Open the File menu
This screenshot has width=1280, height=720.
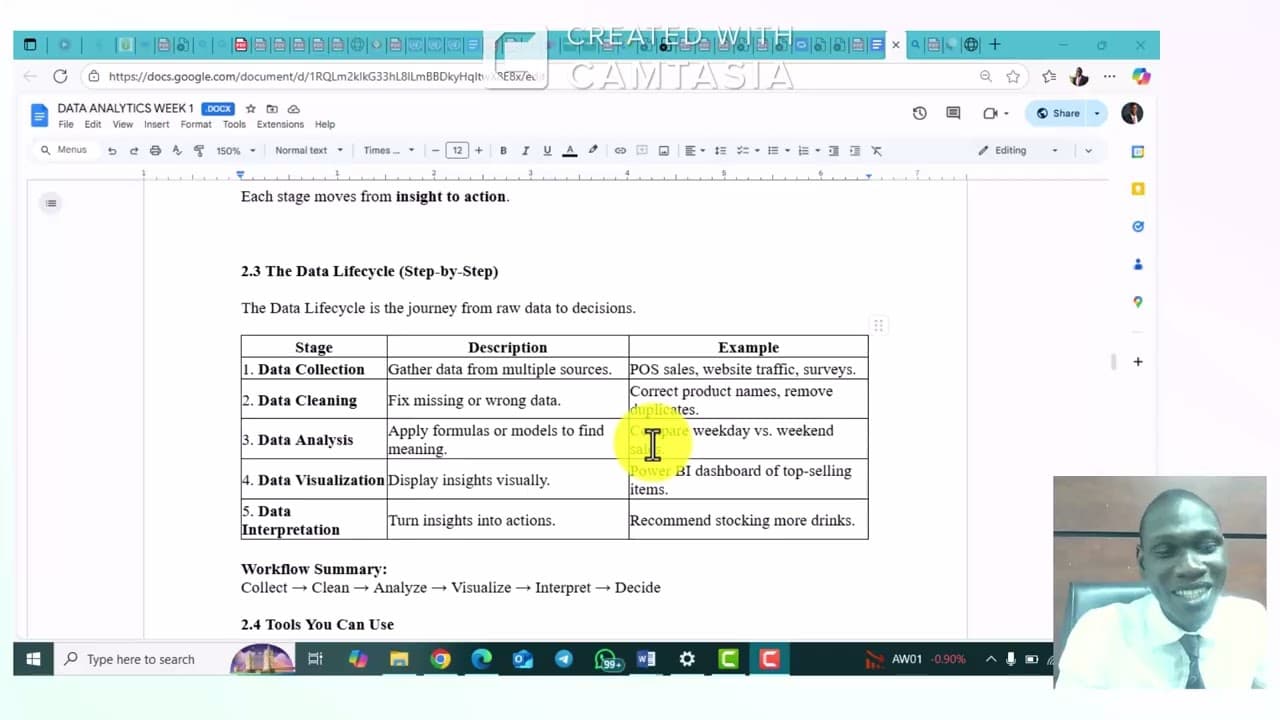(66, 125)
